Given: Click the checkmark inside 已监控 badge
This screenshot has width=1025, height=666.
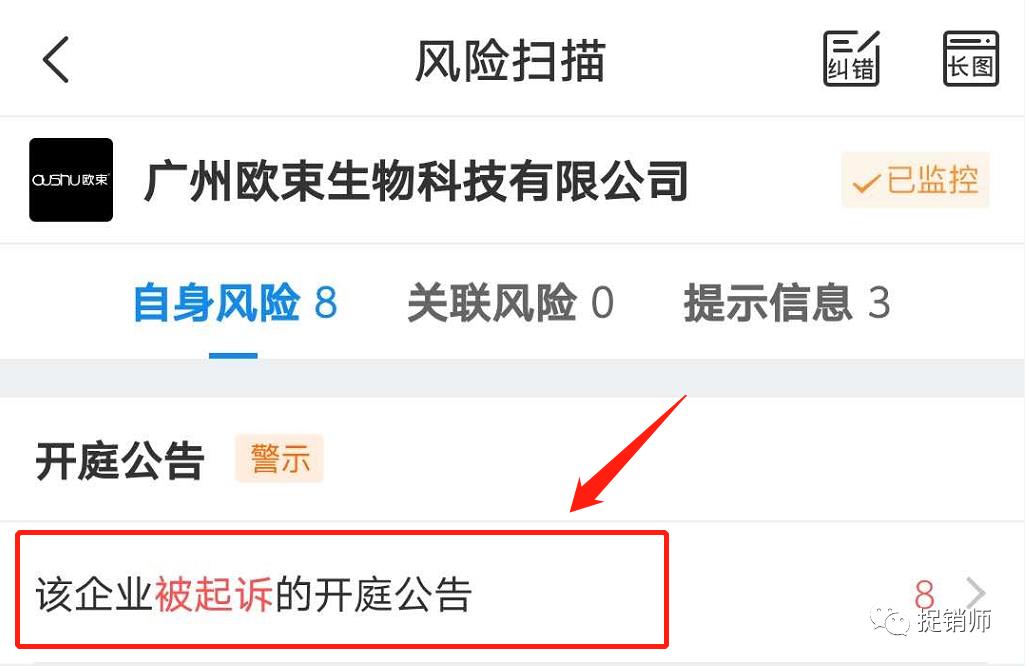Looking at the screenshot, I should coord(867,184).
